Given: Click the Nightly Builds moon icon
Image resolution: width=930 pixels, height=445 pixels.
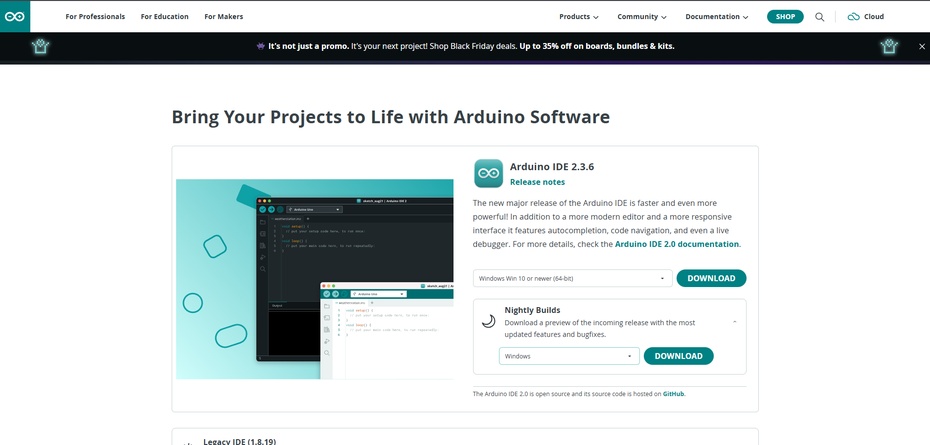Looking at the screenshot, I should [488, 321].
